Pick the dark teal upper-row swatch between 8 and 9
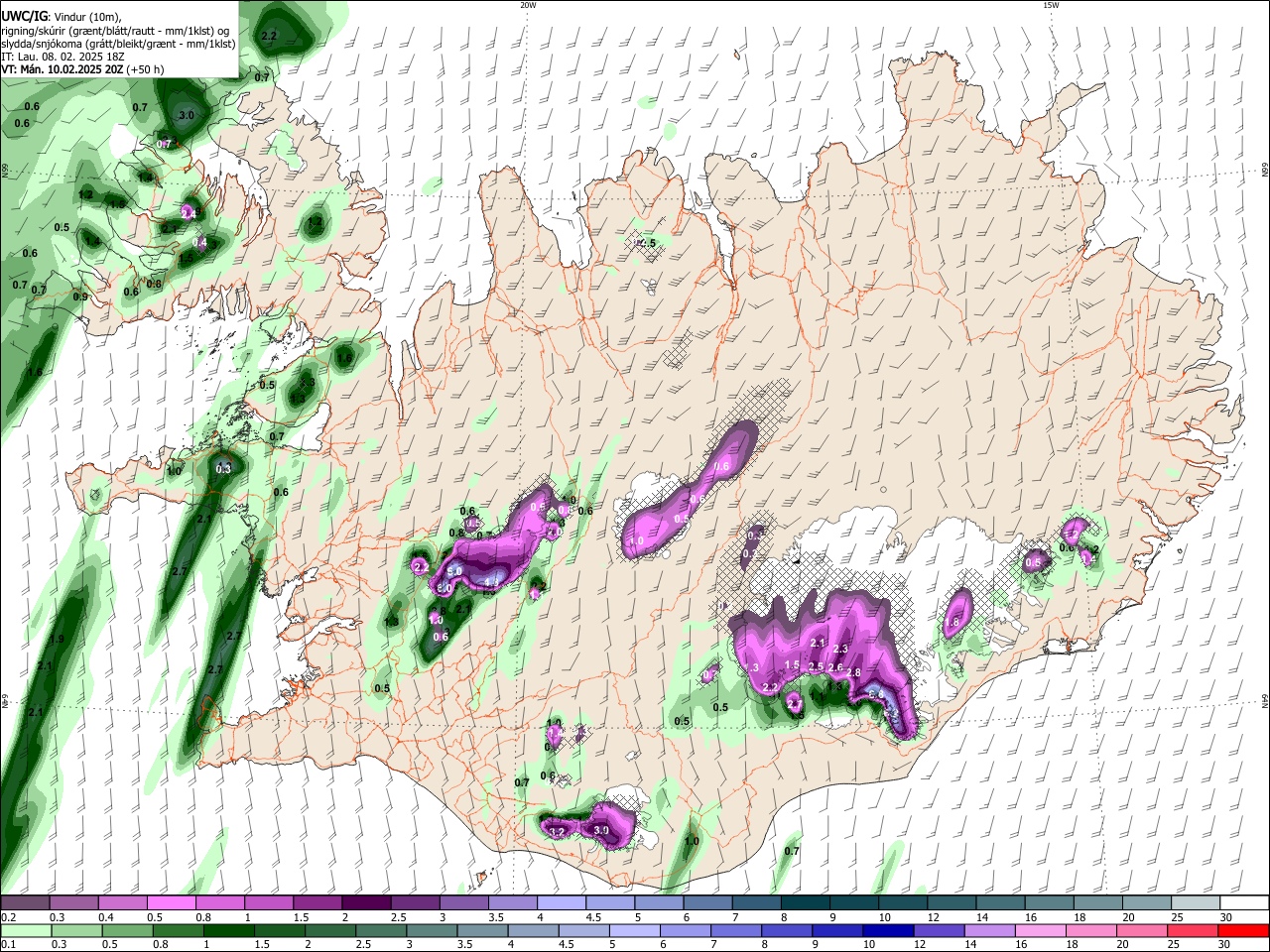The image size is (1270, 952). tap(805, 902)
